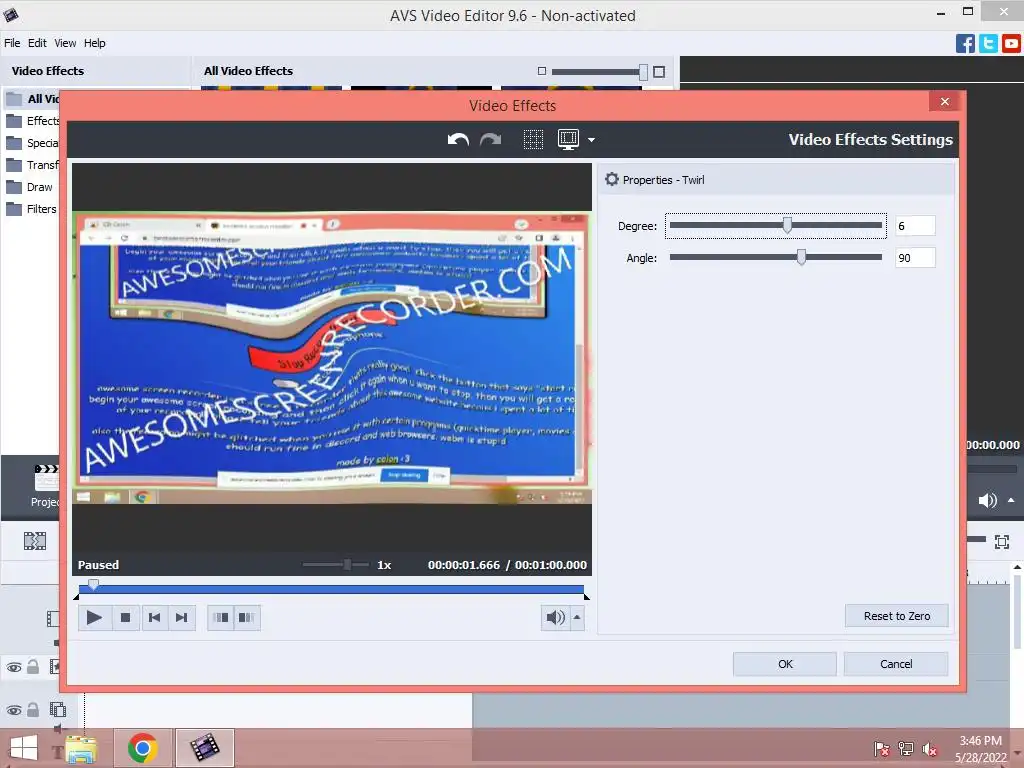Adjust the Degree slider
Screen dimensions: 1024x768
pos(788,225)
